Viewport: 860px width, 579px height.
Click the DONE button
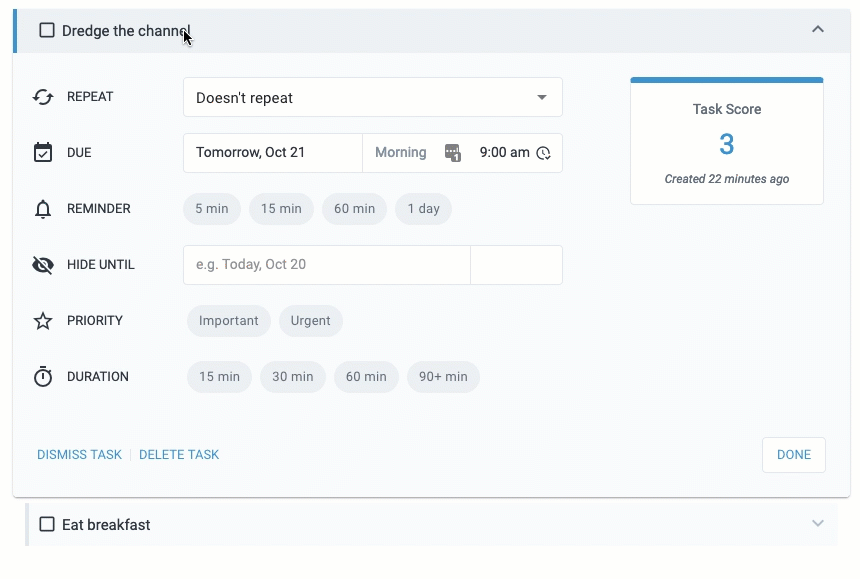coord(793,454)
